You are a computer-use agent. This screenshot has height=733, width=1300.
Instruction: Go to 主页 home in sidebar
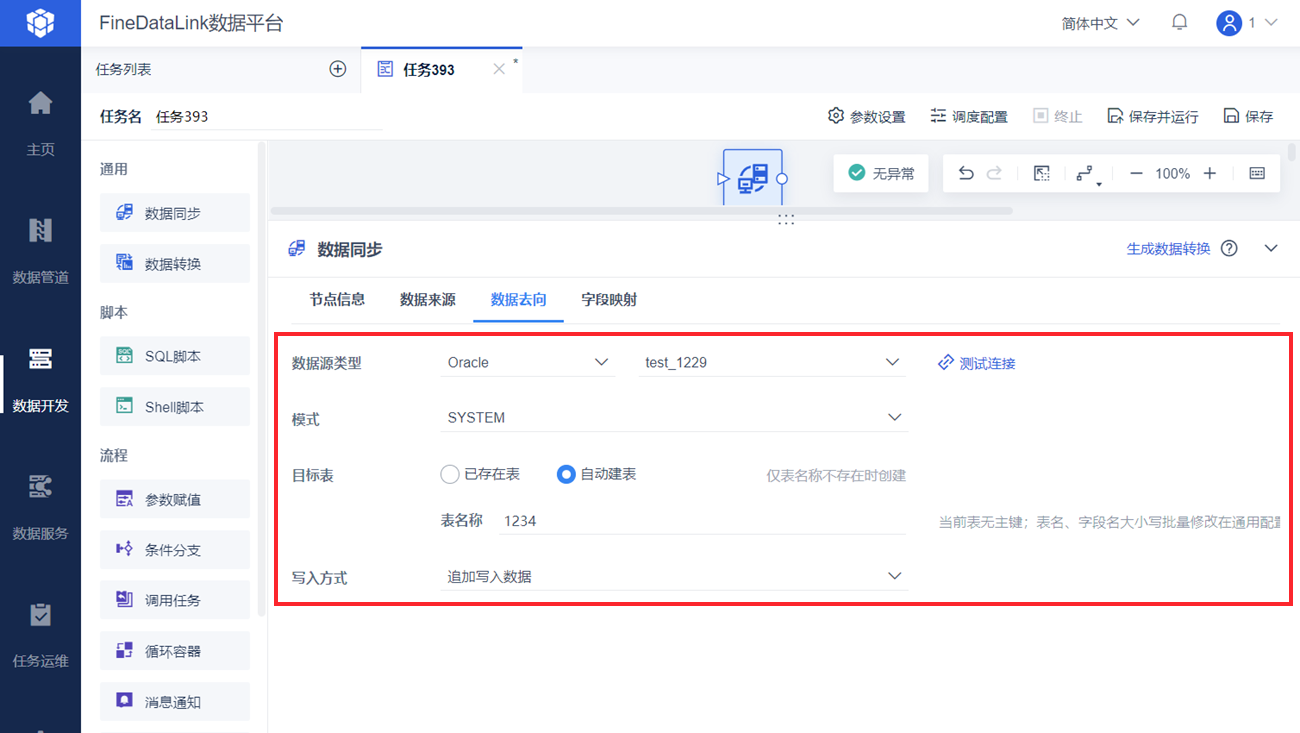coord(40,123)
